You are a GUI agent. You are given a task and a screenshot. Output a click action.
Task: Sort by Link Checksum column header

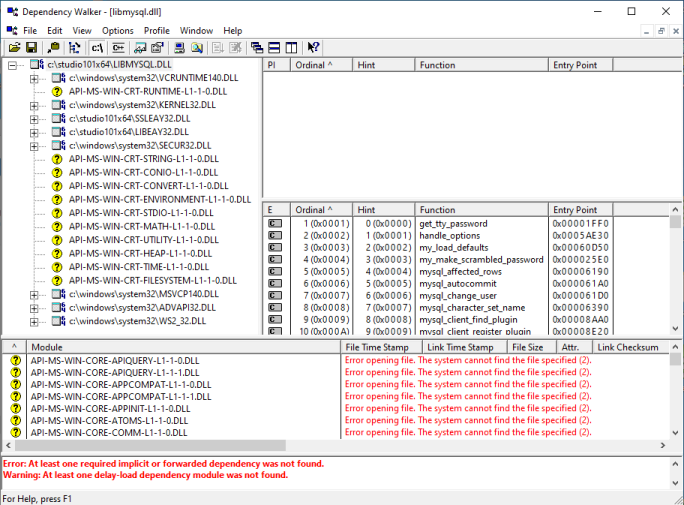point(630,347)
